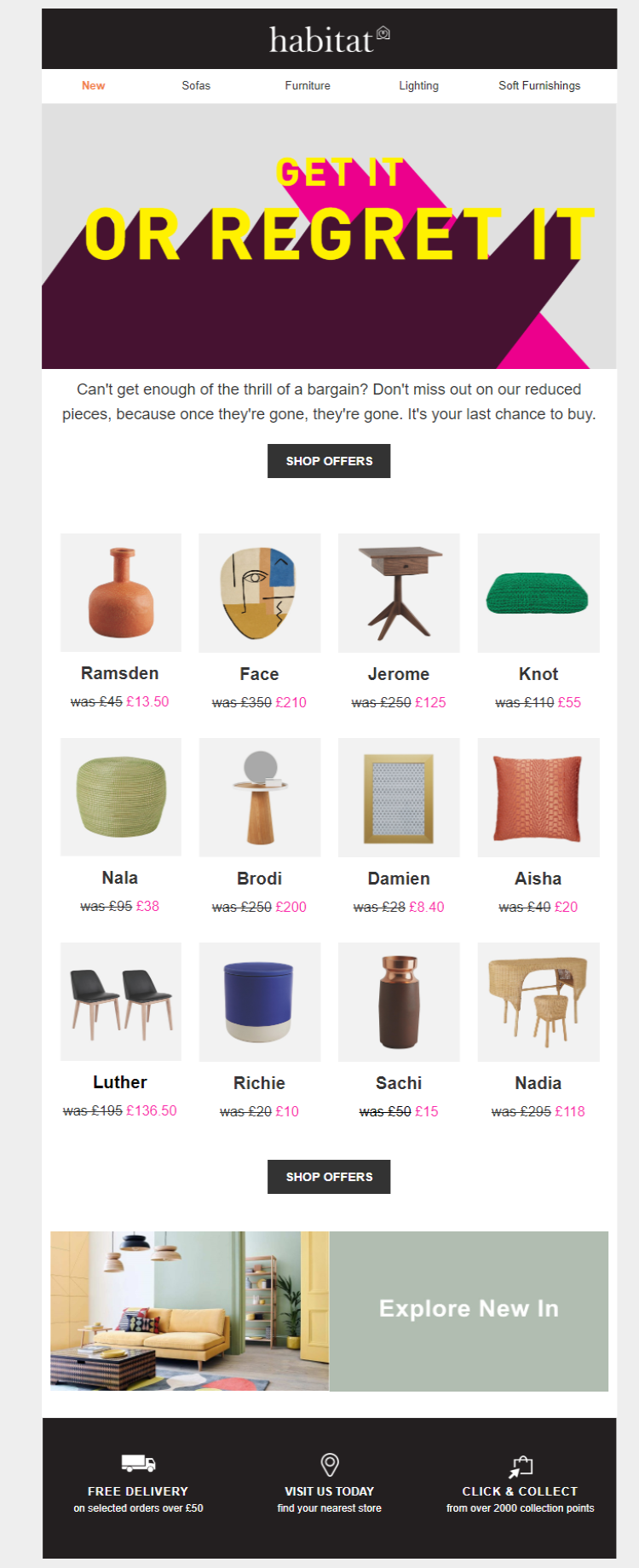Click the habitat logo in header

tap(330, 39)
